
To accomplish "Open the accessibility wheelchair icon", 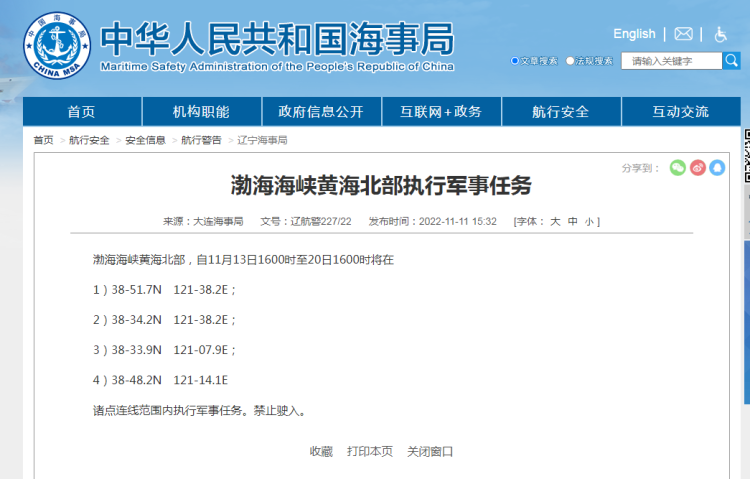I will click(x=721, y=34).
